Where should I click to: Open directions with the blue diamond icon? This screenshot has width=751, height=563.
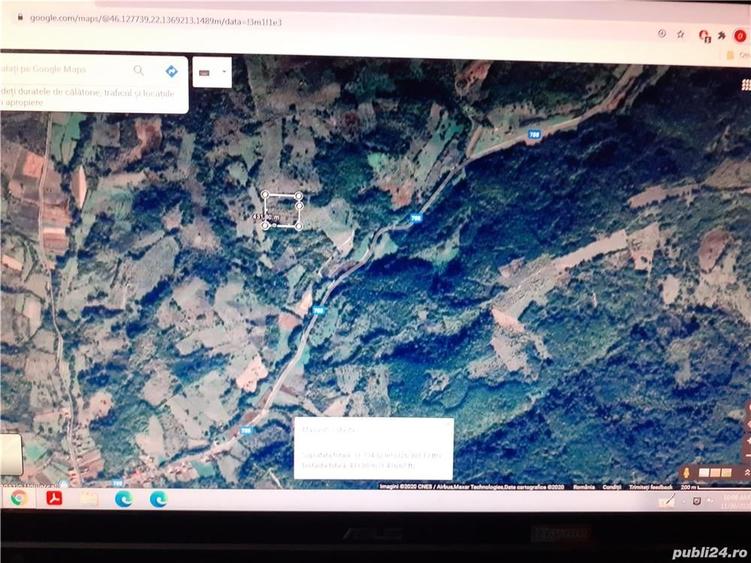171,71
